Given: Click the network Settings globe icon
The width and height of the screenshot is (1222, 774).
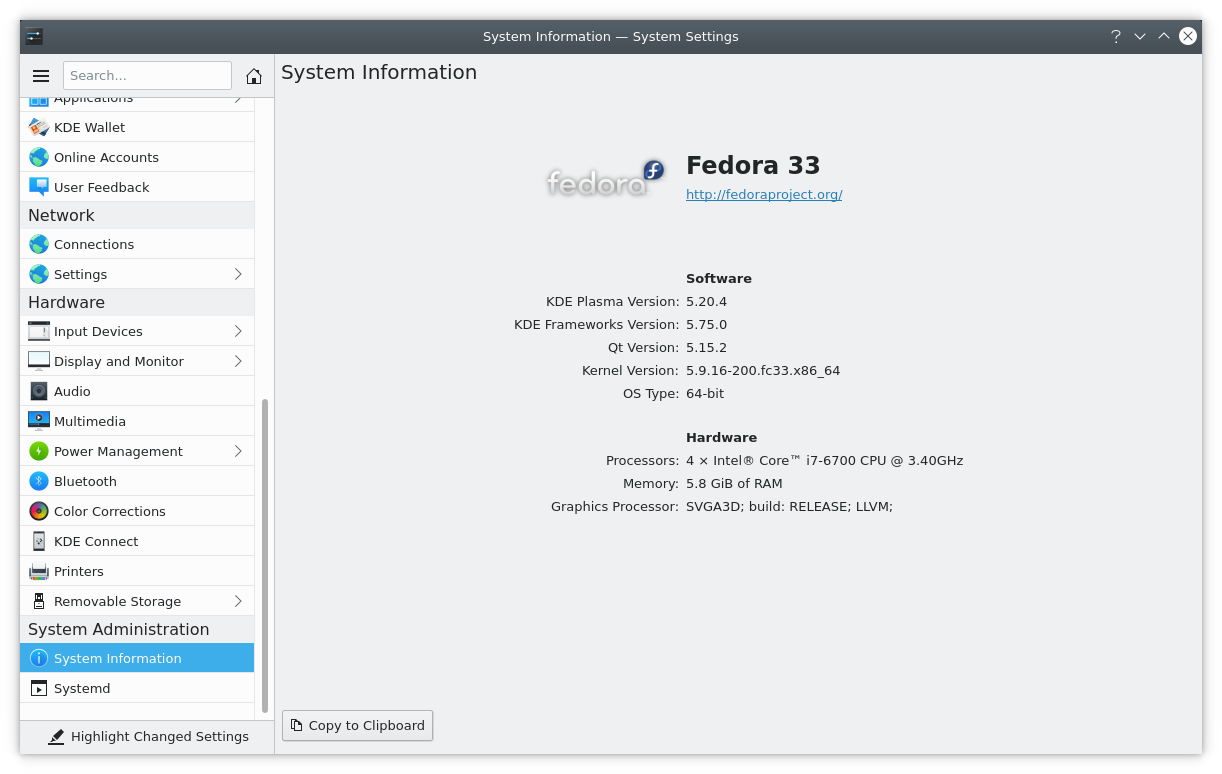Looking at the screenshot, I should coord(39,274).
